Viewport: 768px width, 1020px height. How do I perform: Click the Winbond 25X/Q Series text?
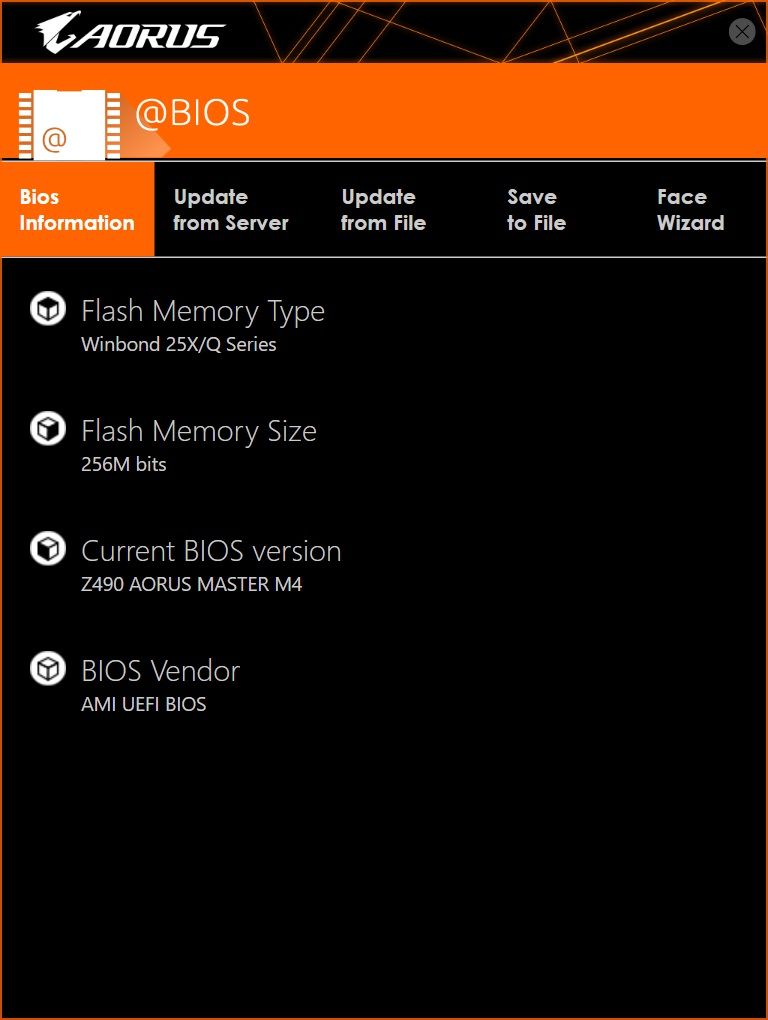click(178, 344)
